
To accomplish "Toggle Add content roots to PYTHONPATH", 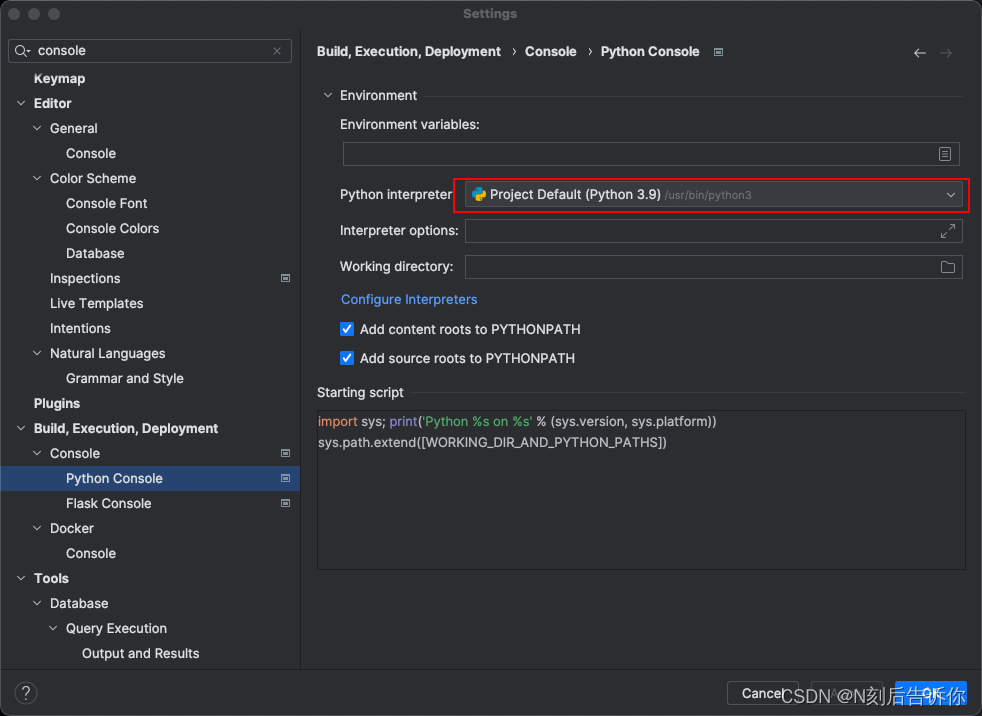I will (x=346, y=329).
